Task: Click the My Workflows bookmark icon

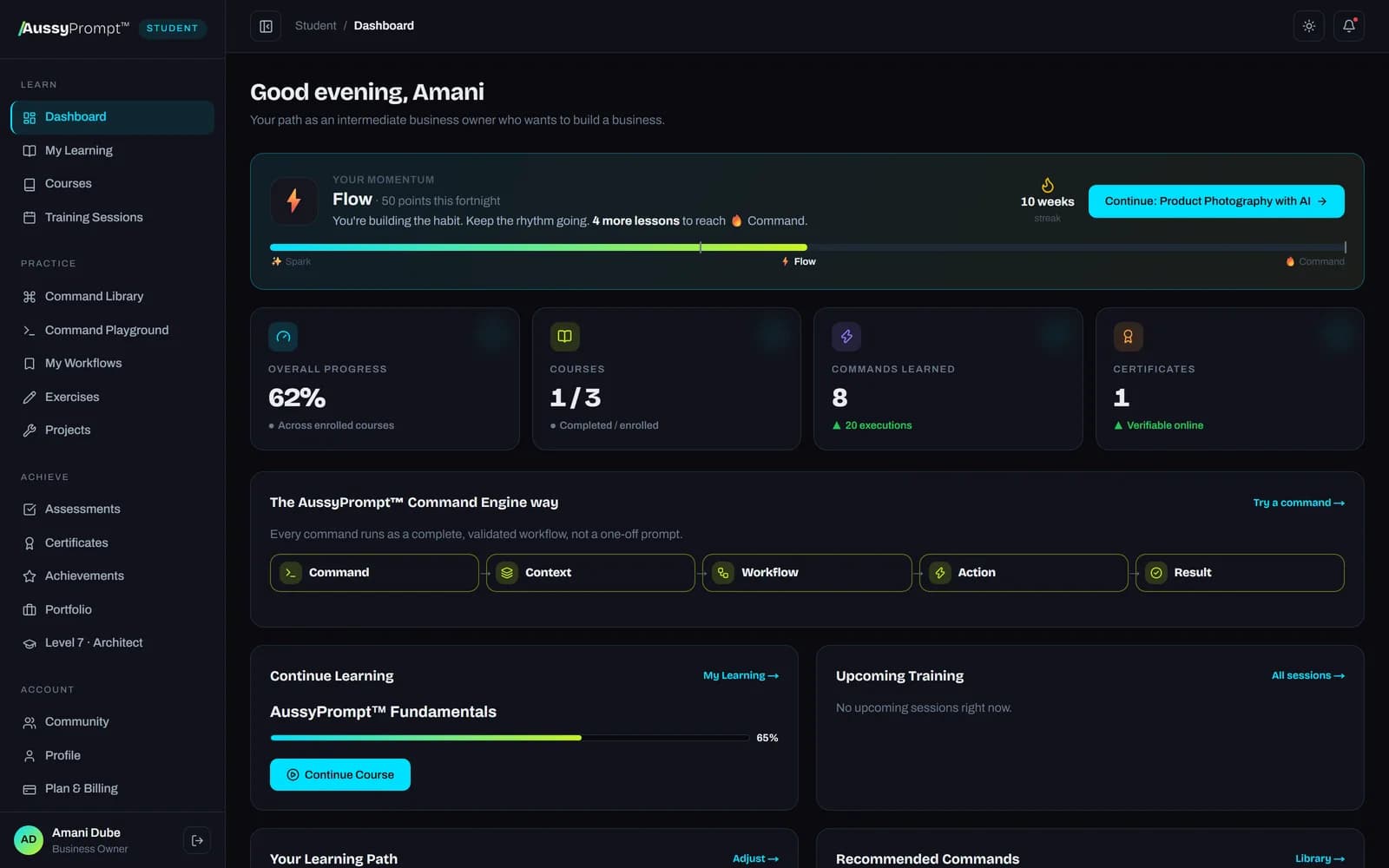Action: click(x=30, y=364)
